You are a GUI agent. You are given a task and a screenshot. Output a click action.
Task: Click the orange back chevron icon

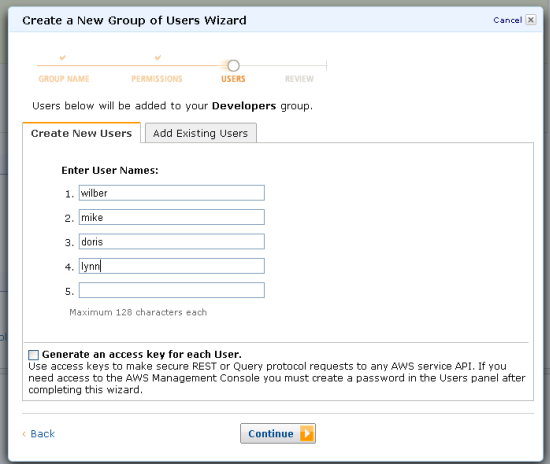(24, 434)
